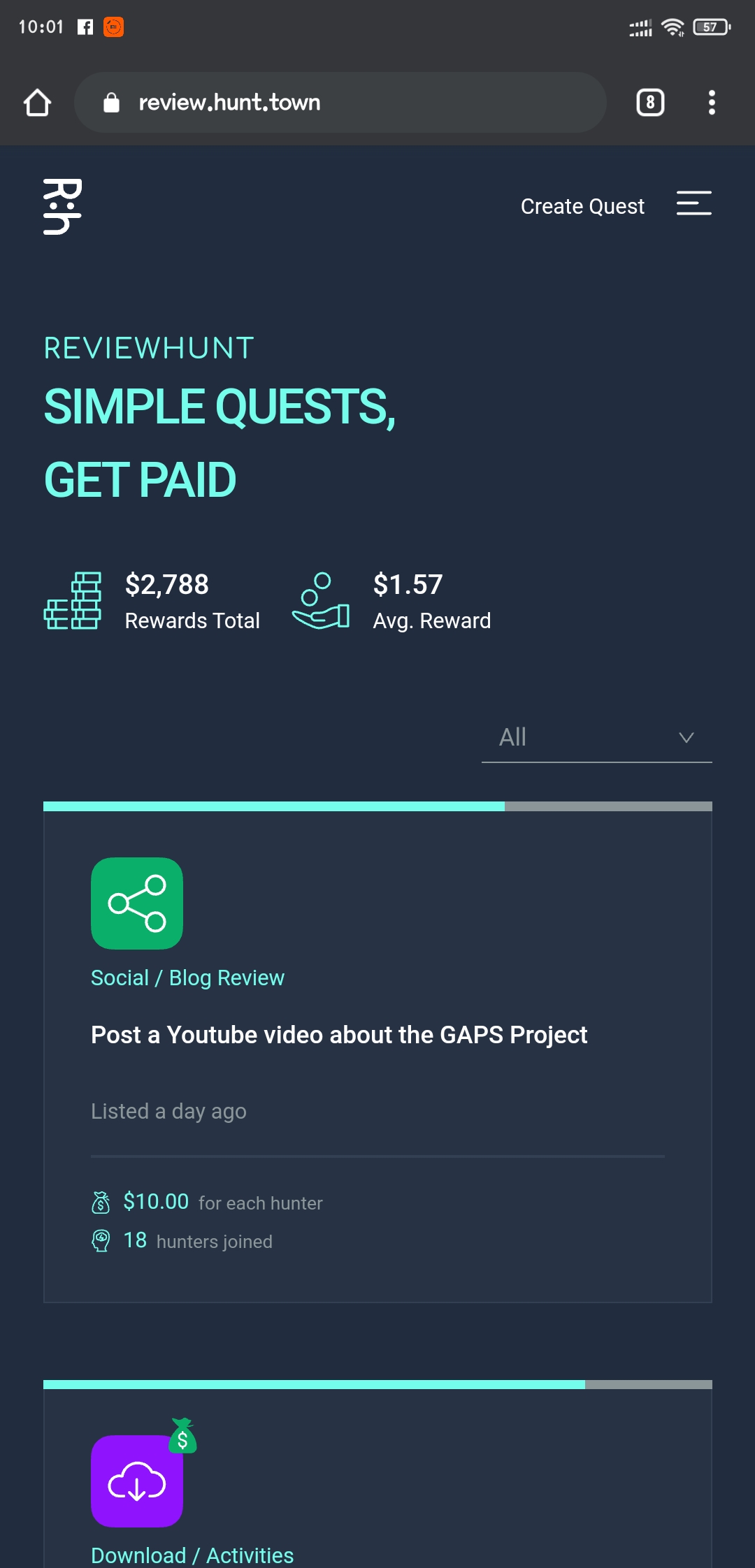
Task: Select the Social / Blog Review category label
Action: click(x=187, y=977)
